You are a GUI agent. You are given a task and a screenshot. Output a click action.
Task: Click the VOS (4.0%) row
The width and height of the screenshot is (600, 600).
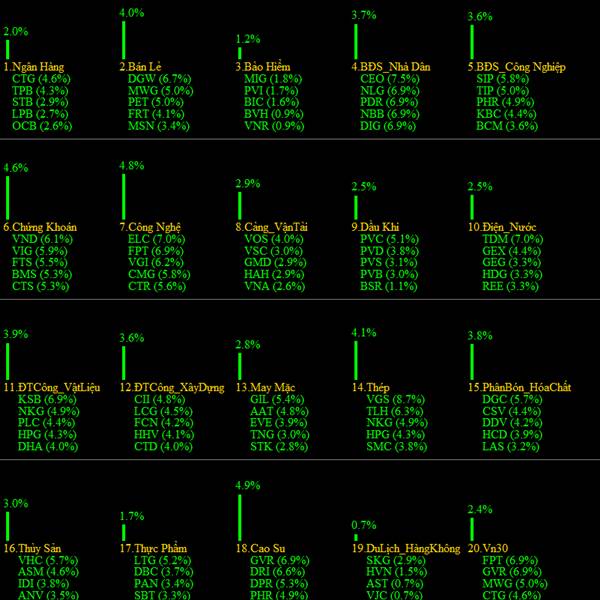click(274, 239)
